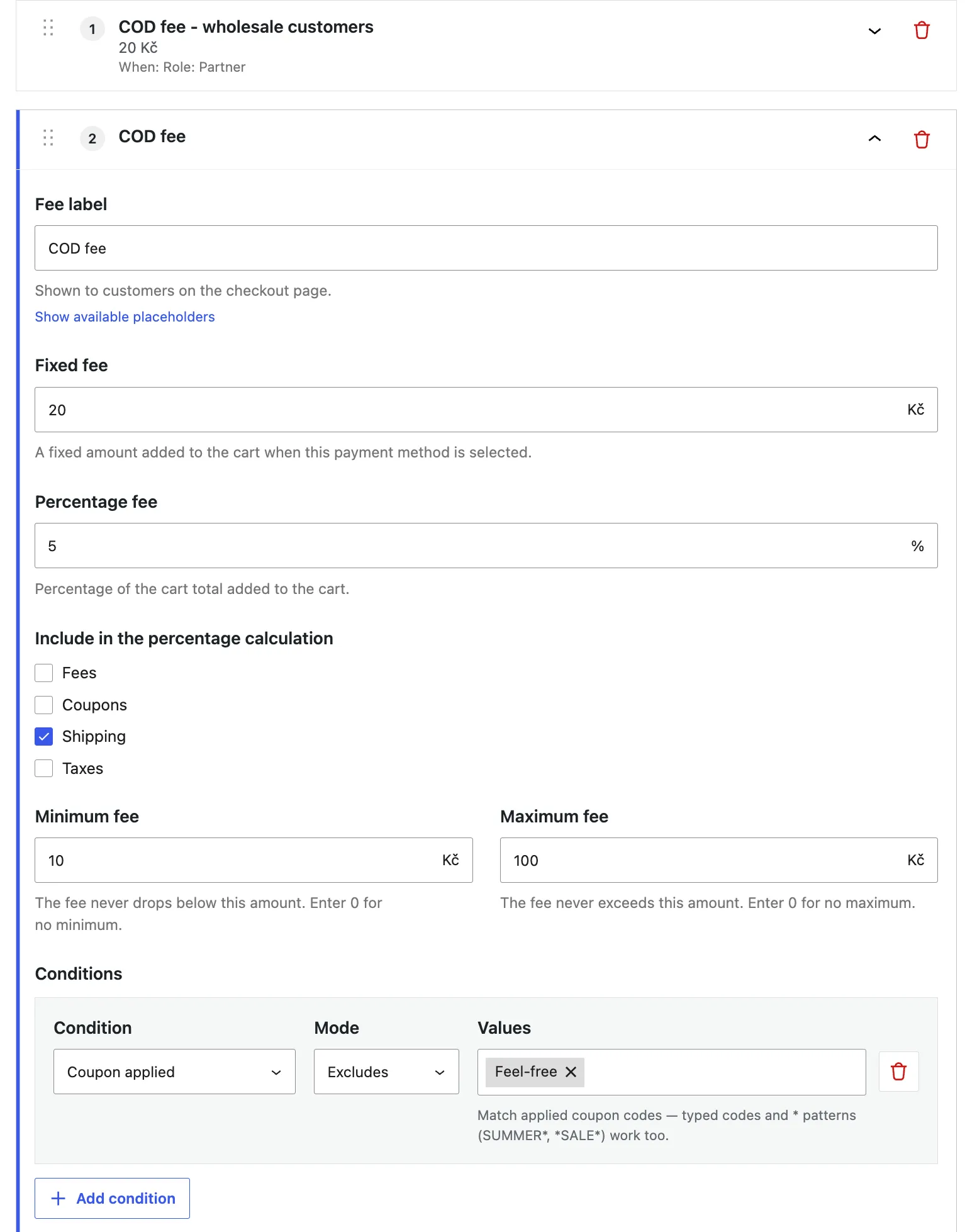The image size is (965, 1232).
Task: Click the rule number 1 badge
Action: [92, 29]
